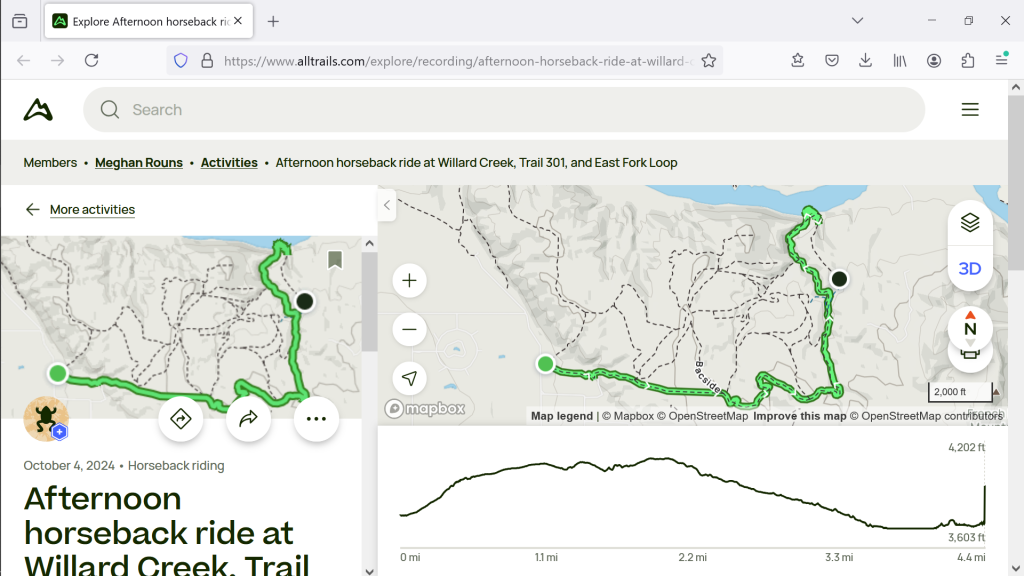1024x576 pixels.
Task: Open the hamburger site menu
Action: click(969, 110)
